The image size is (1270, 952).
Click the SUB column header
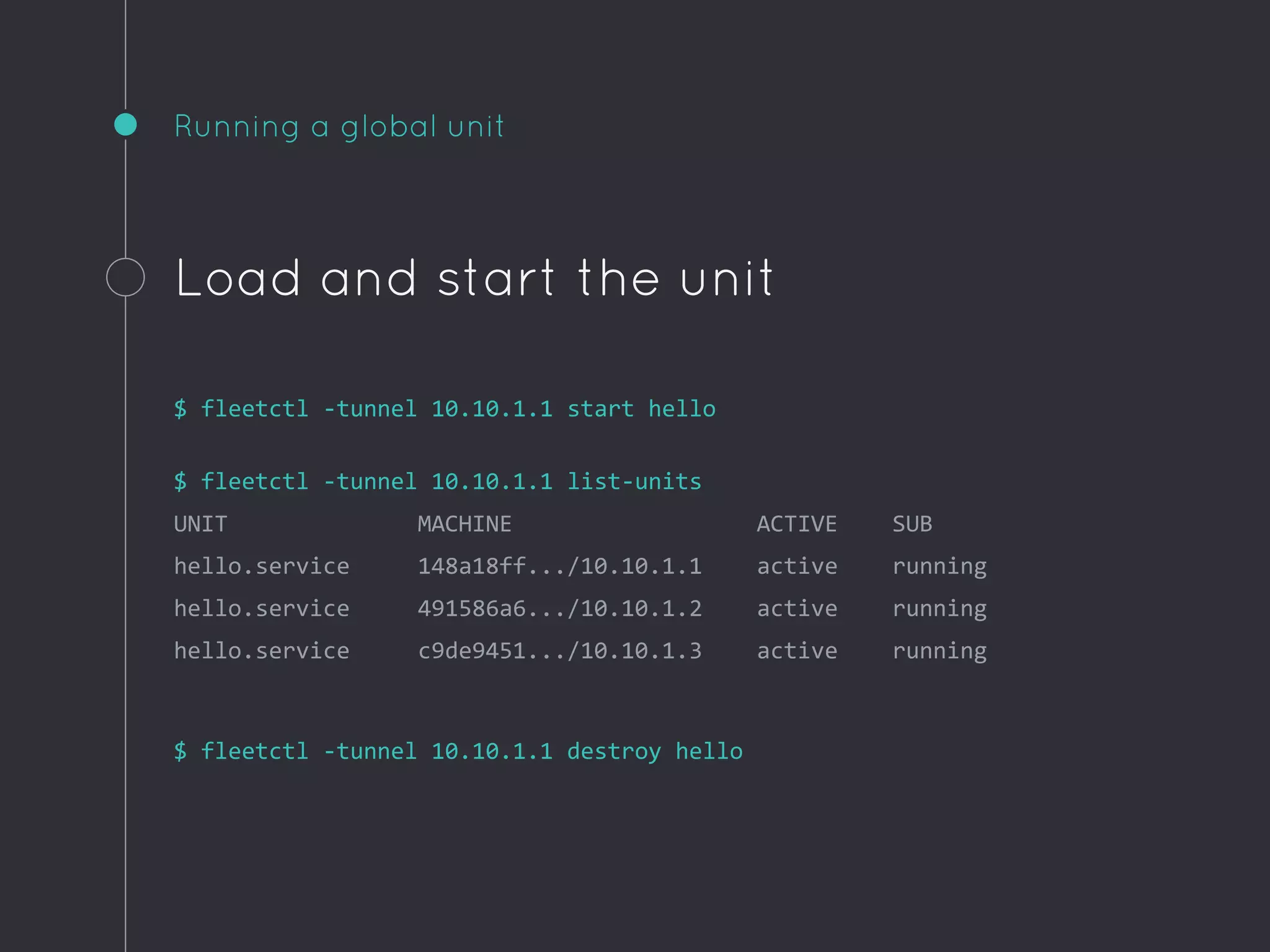click(912, 524)
